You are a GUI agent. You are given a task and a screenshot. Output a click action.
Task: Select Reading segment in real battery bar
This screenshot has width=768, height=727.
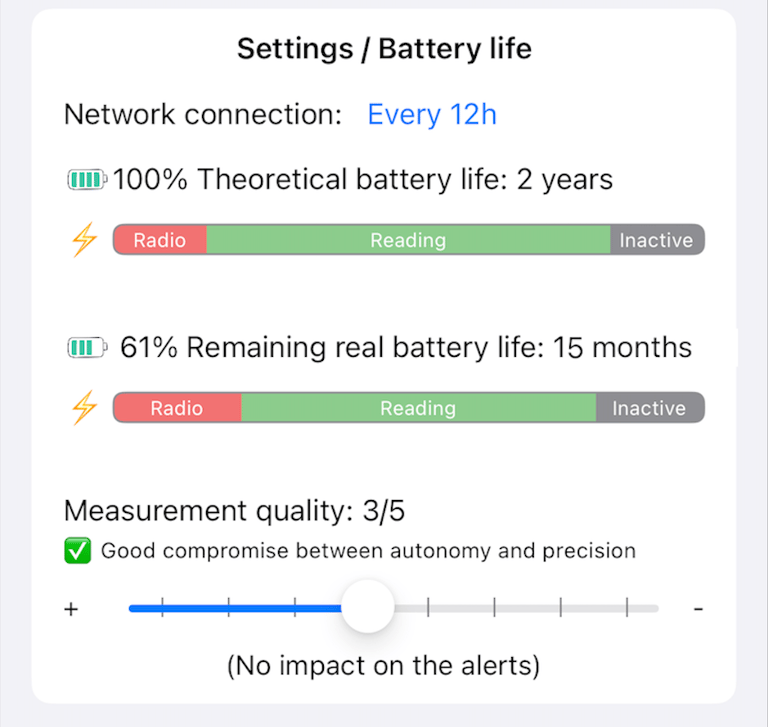419,408
